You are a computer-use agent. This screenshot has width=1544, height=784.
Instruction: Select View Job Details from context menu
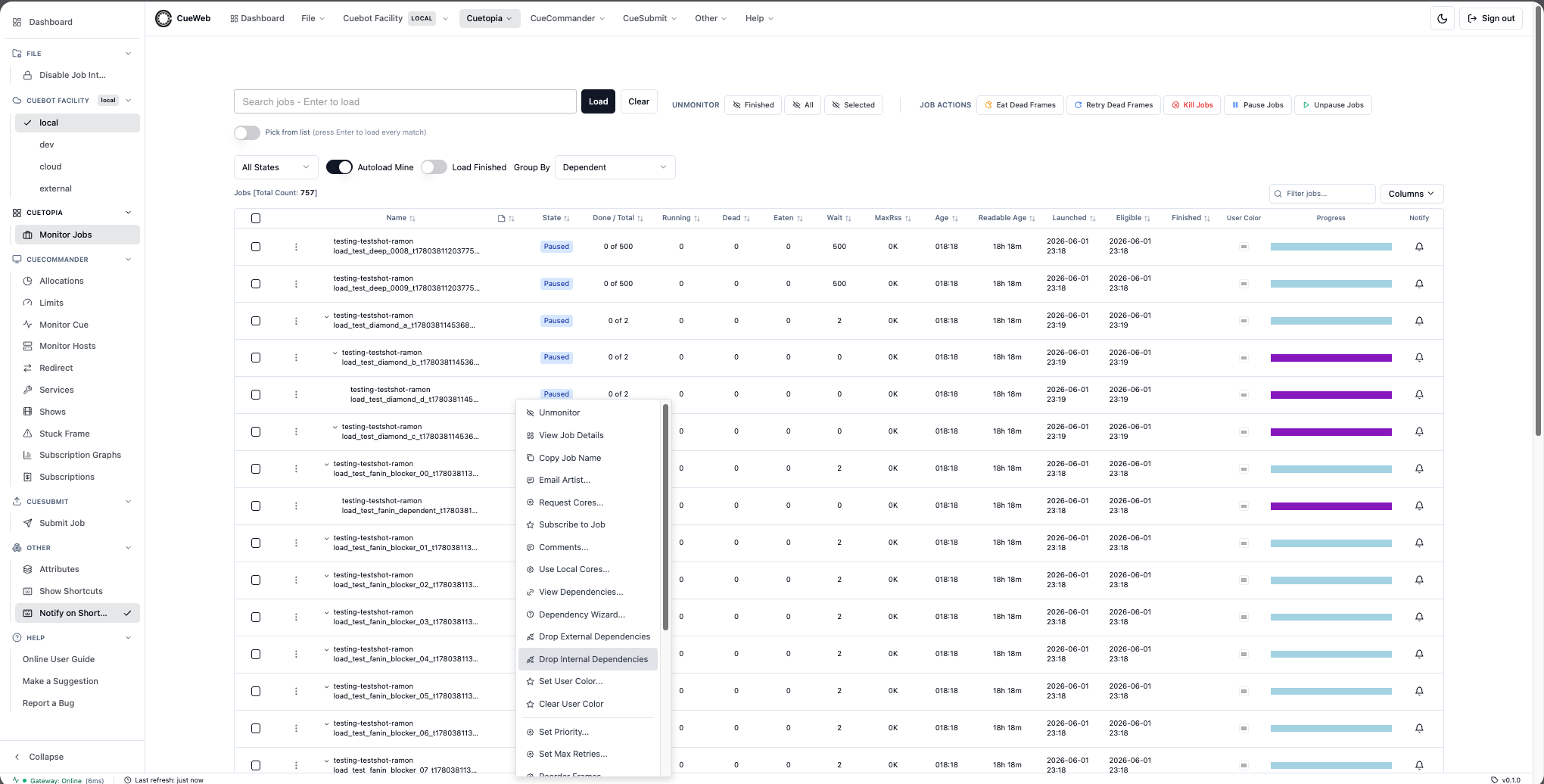tap(588, 435)
